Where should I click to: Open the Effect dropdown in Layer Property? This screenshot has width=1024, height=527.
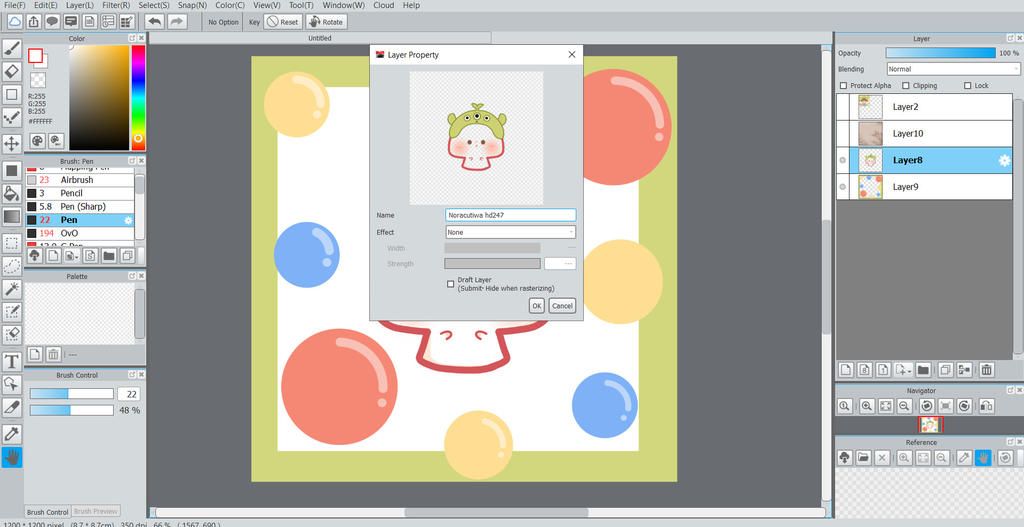(x=511, y=232)
